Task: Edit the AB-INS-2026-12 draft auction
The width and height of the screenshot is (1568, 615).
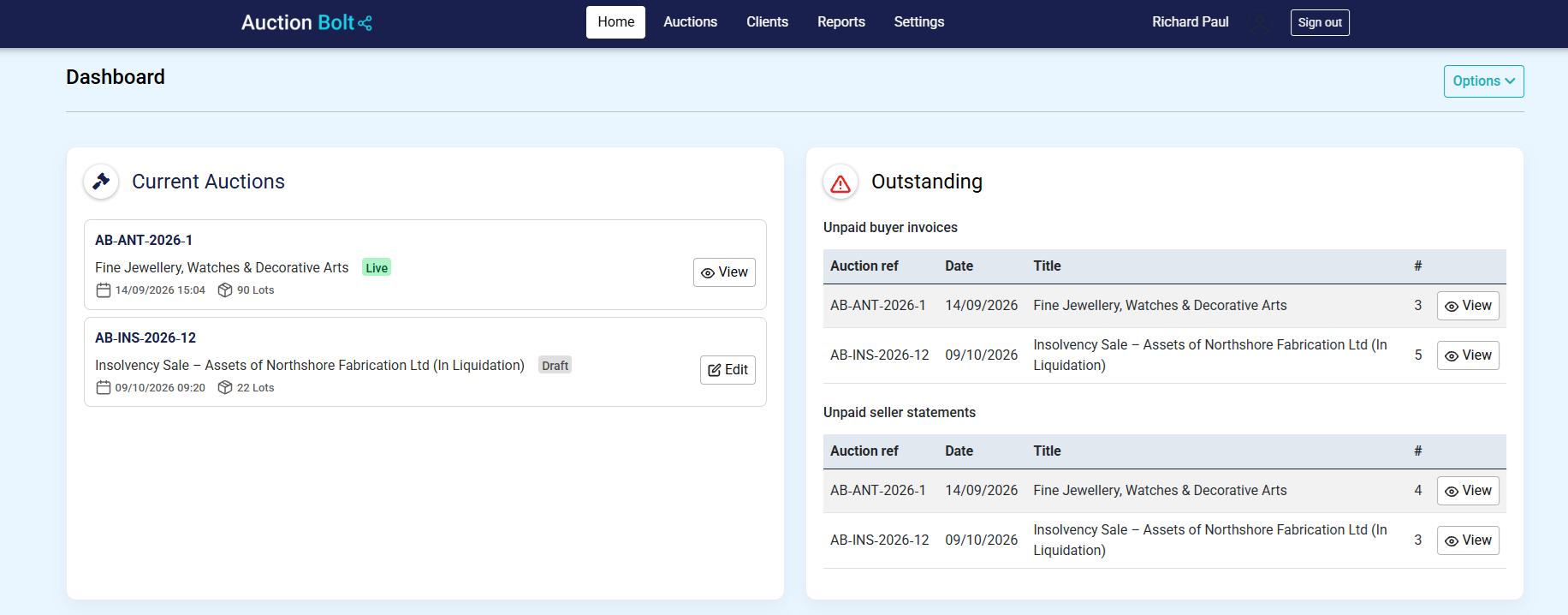Action: pyautogui.click(x=728, y=370)
